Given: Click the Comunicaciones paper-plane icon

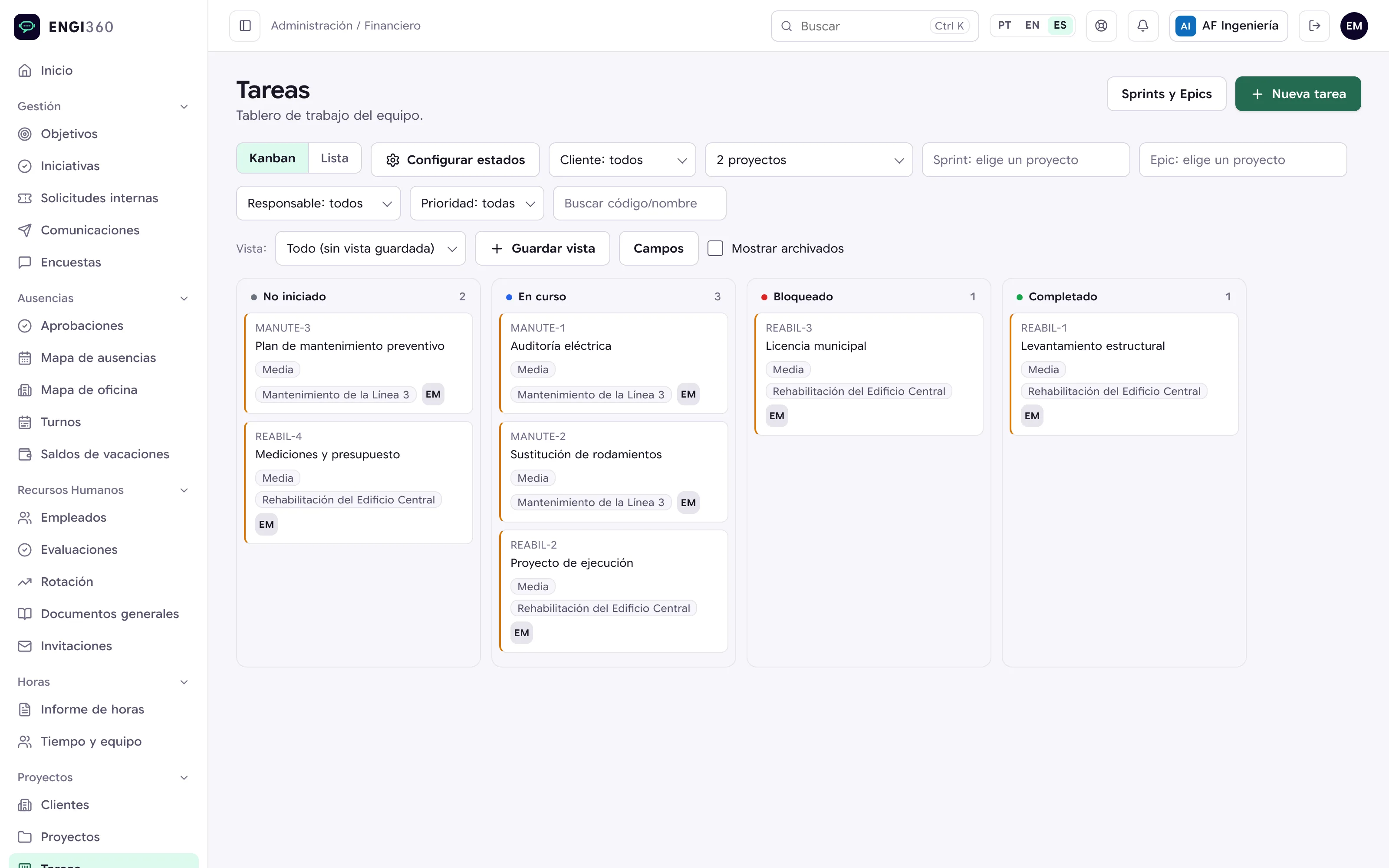Looking at the screenshot, I should click(25, 230).
